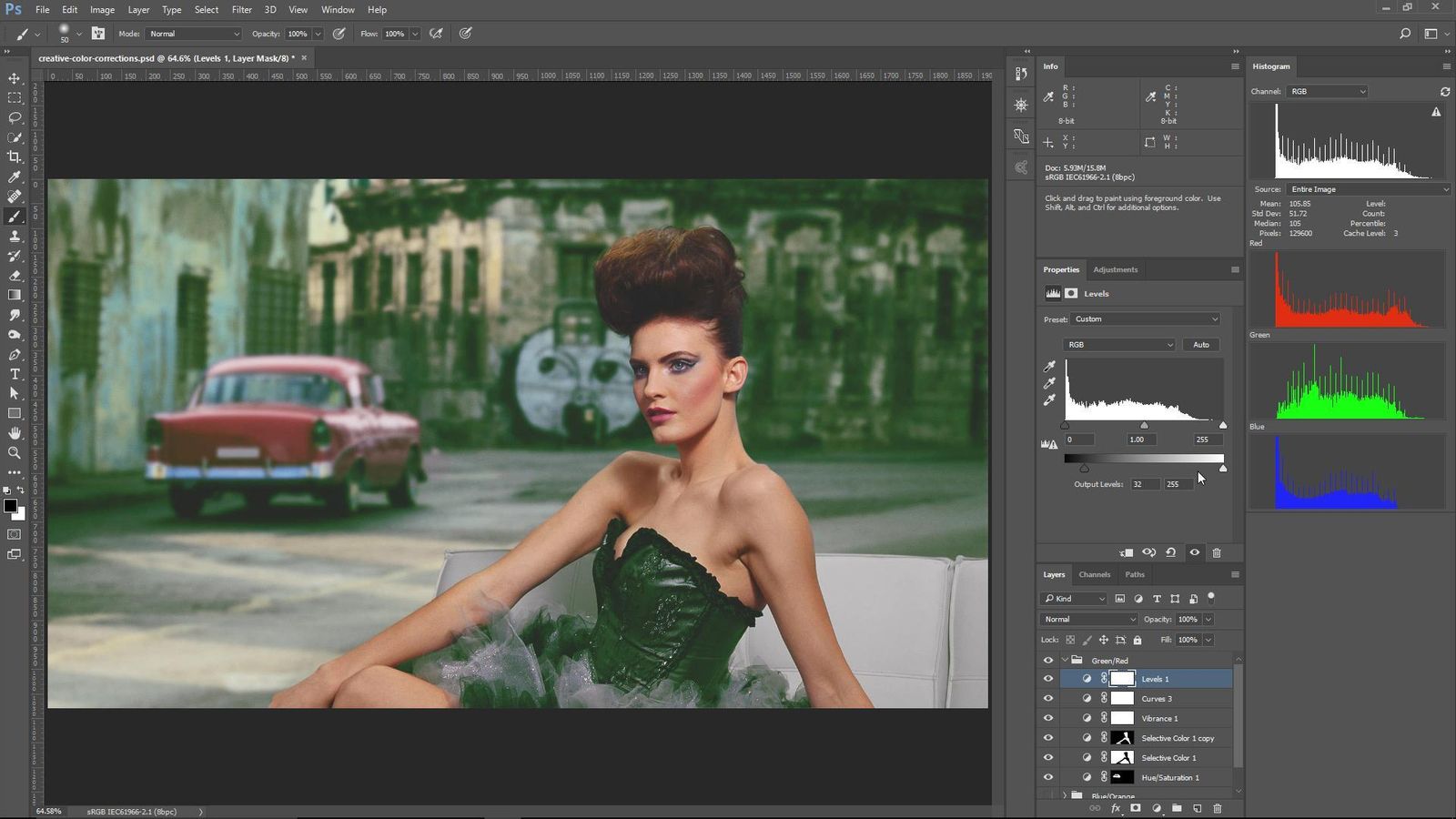The image size is (1456, 819).
Task: Toggle the Green/Red group visibility
Action: (1048, 660)
